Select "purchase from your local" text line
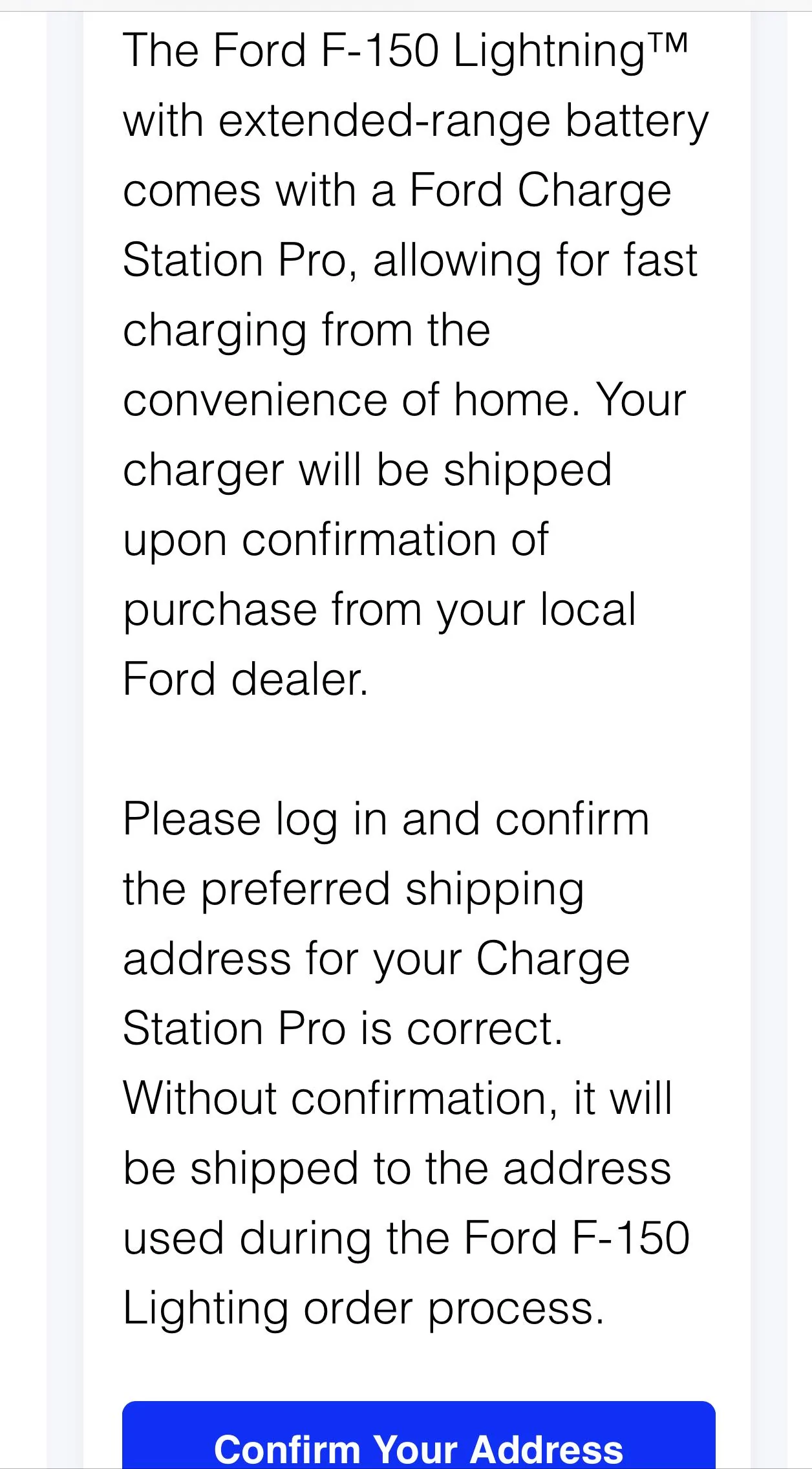The image size is (812, 1469). pos(379,611)
